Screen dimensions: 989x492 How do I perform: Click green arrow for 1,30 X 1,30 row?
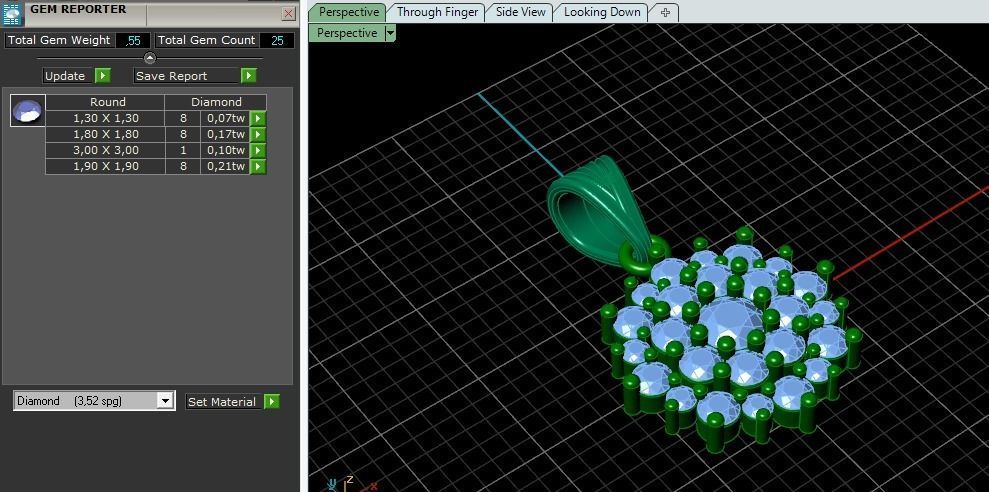pyautogui.click(x=258, y=118)
